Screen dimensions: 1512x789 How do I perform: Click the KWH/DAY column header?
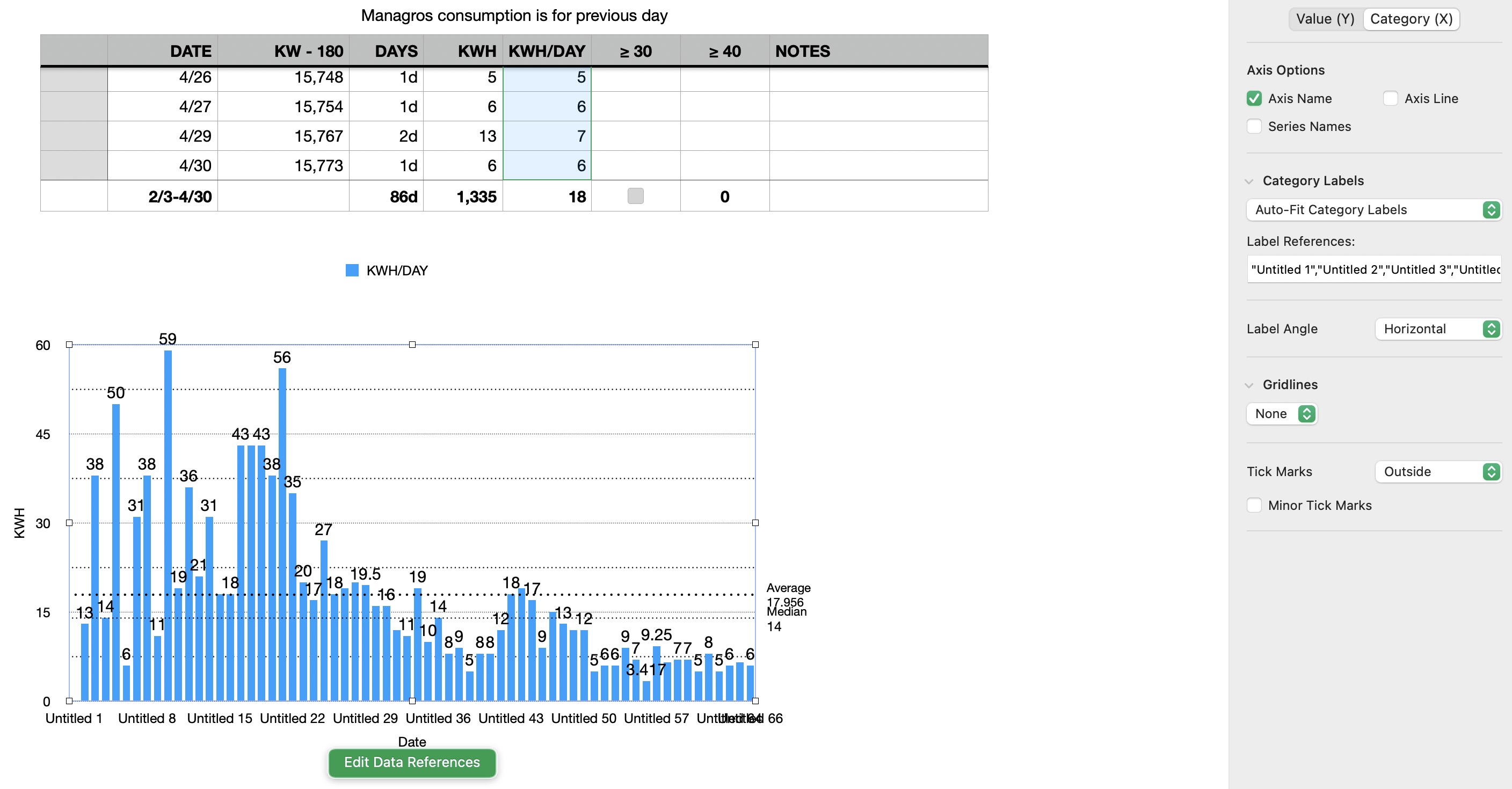point(546,51)
